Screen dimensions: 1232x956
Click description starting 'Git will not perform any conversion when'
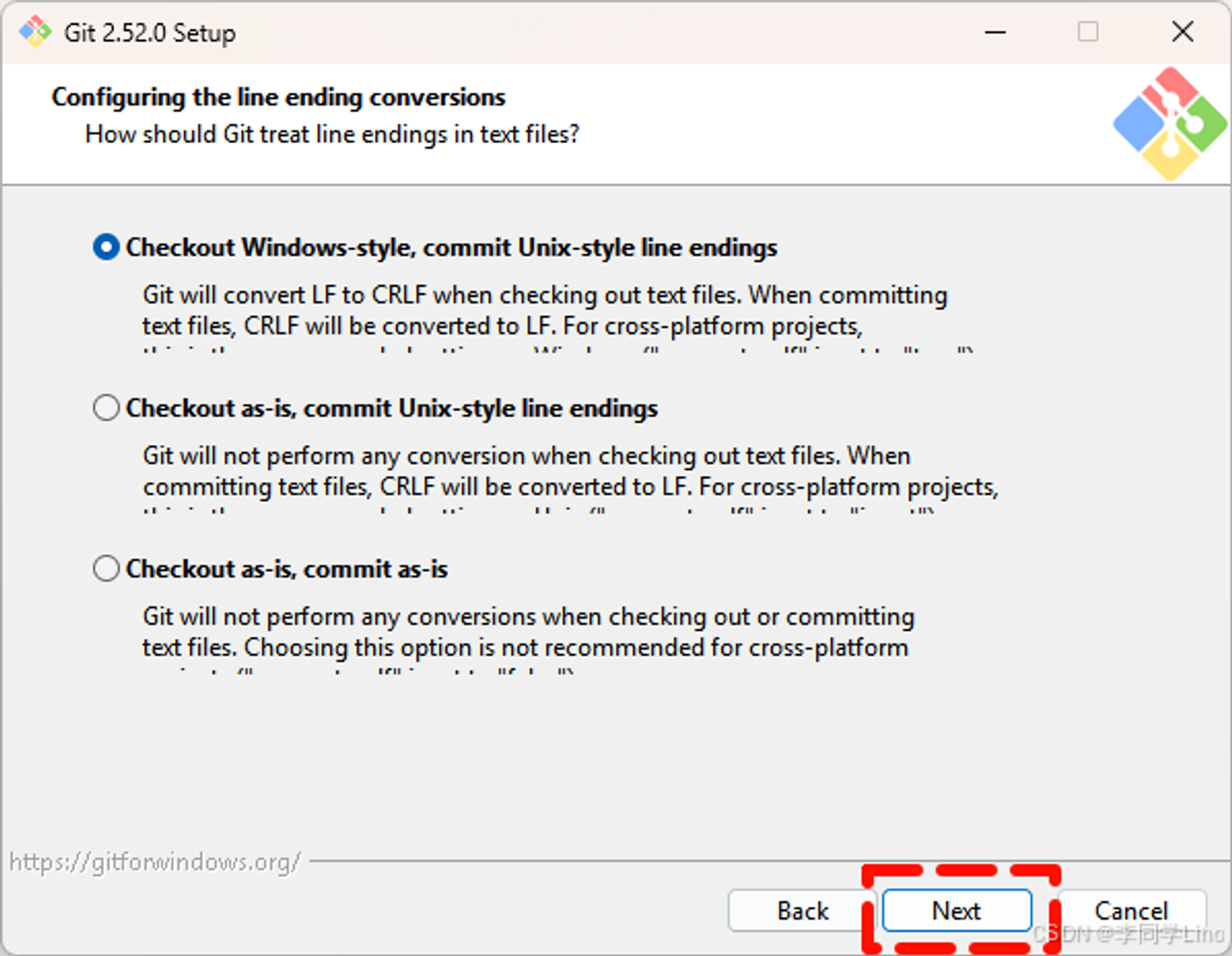click(571, 471)
